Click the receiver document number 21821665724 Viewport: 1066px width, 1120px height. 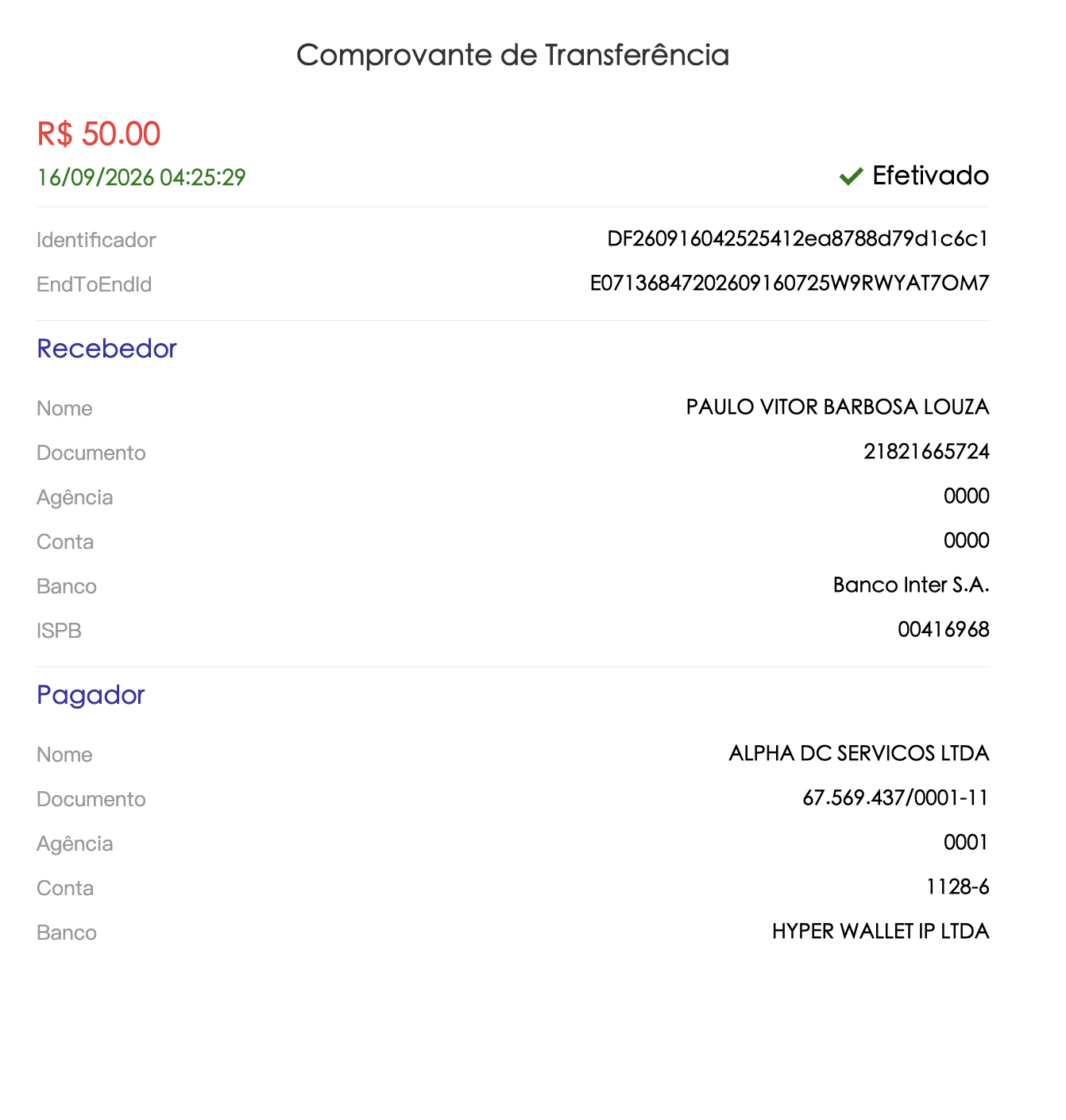[926, 452]
